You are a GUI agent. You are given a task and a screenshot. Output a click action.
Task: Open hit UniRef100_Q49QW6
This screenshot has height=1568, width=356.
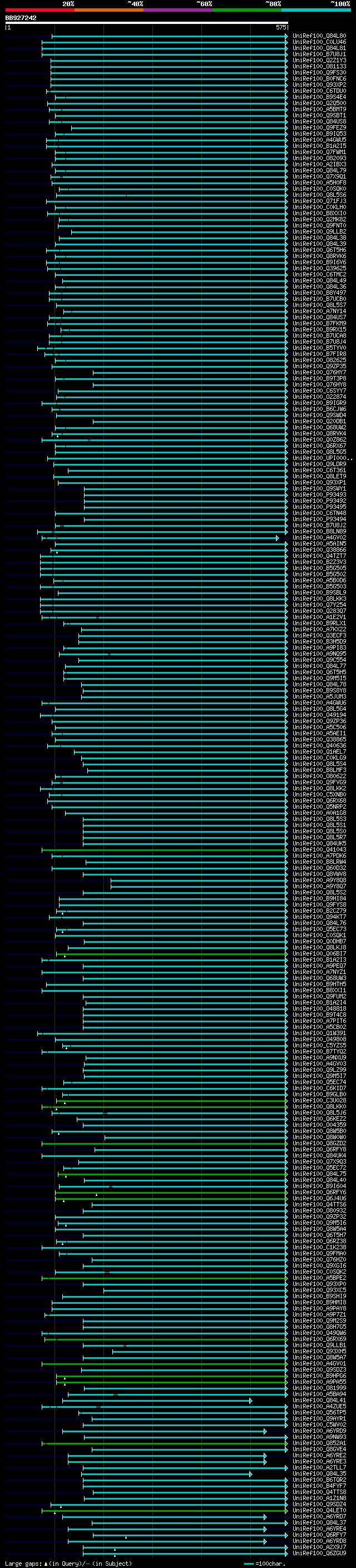pos(319,1333)
